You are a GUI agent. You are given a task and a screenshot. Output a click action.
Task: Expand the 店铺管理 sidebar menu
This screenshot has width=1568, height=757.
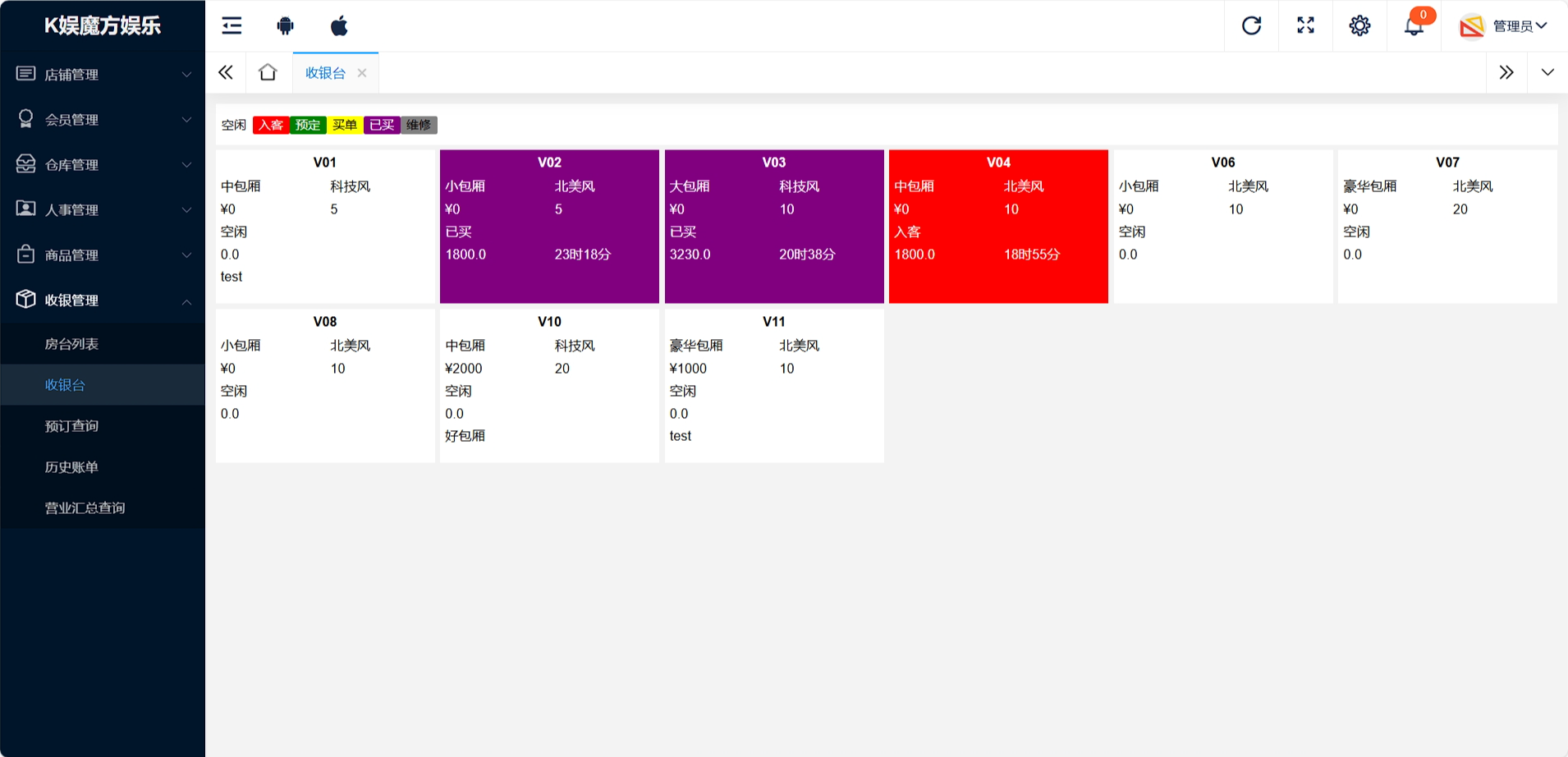click(x=103, y=74)
